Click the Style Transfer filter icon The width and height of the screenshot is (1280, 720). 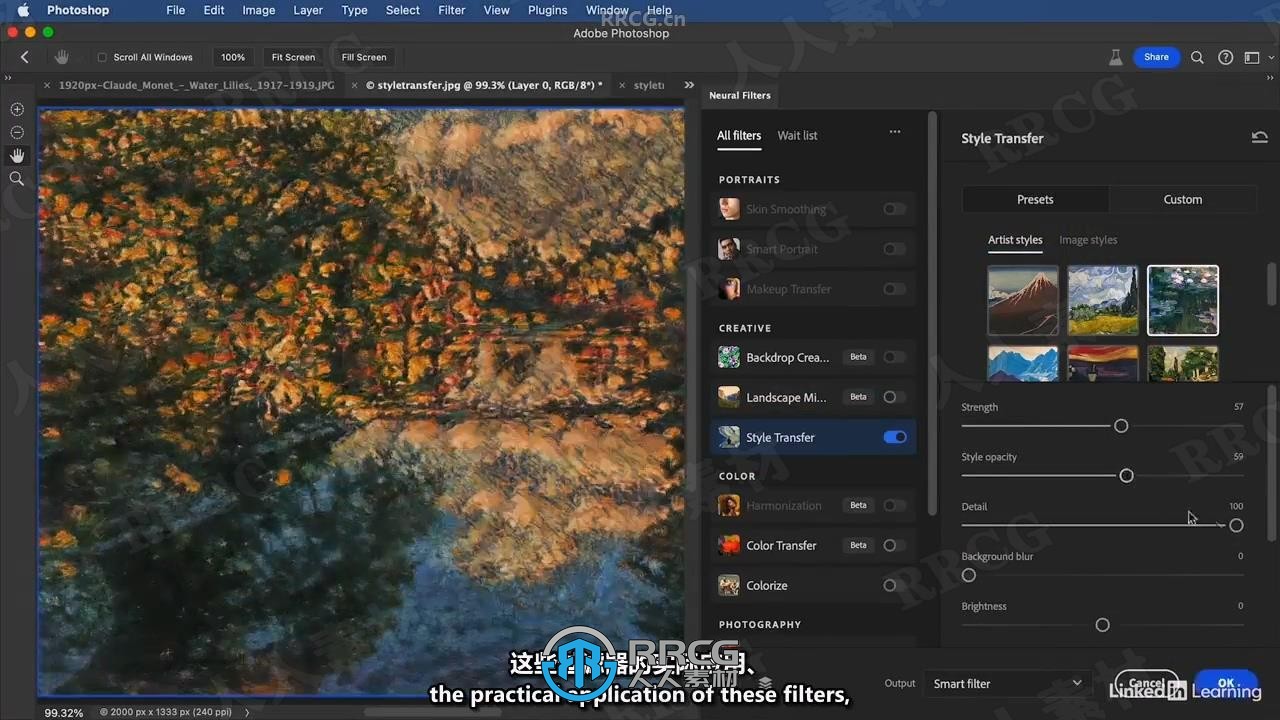tap(729, 437)
